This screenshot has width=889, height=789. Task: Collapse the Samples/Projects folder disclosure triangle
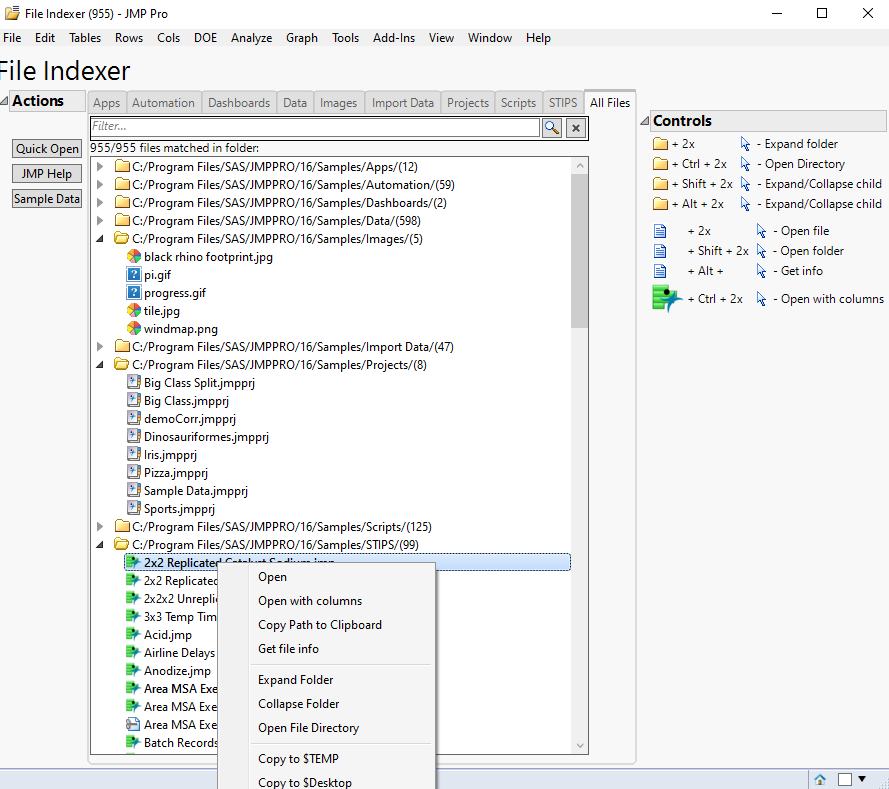(x=98, y=364)
